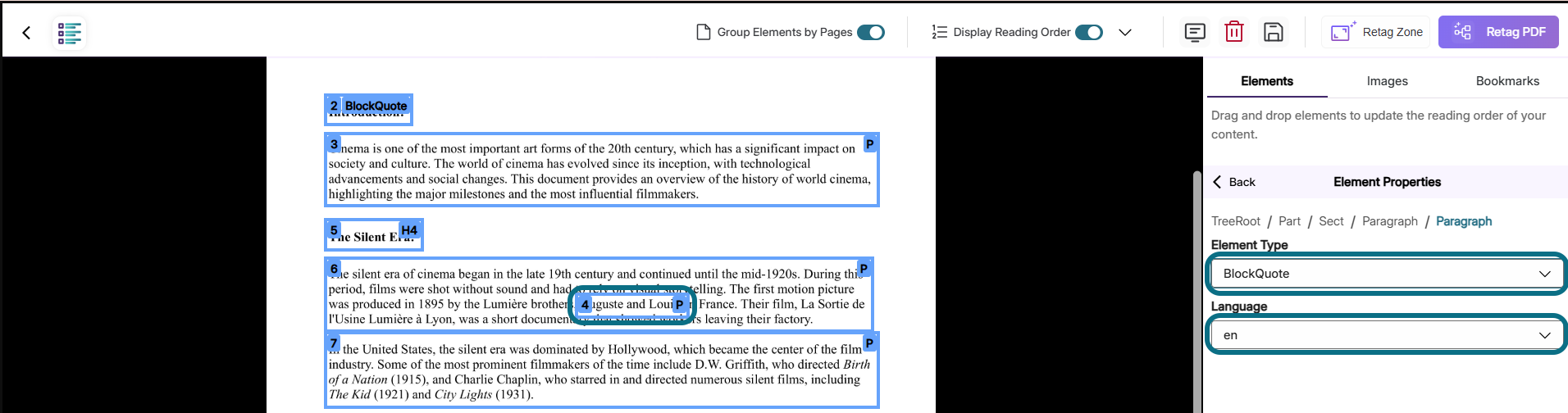Click the red trash delete icon
Image resolution: width=1568 pixels, height=413 pixels.
[1233, 32]
